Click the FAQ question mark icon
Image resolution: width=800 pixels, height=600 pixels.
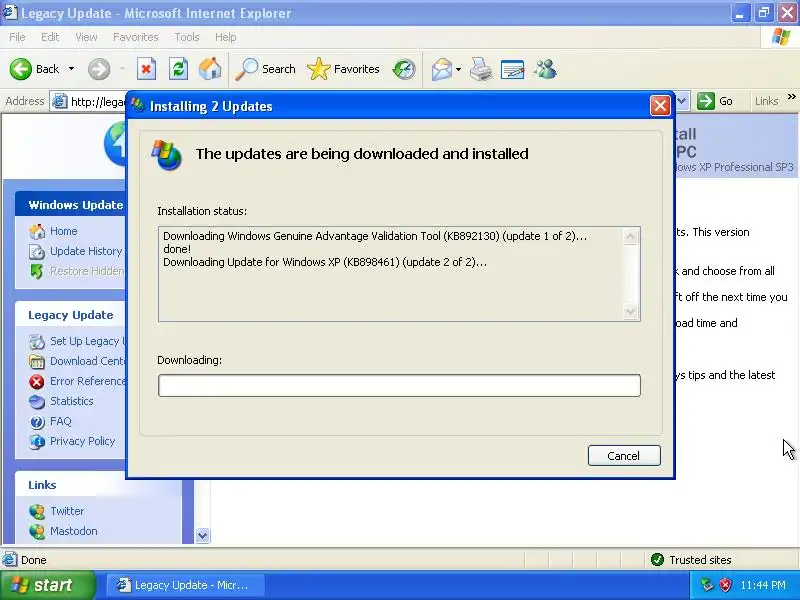tap(37, 421)
